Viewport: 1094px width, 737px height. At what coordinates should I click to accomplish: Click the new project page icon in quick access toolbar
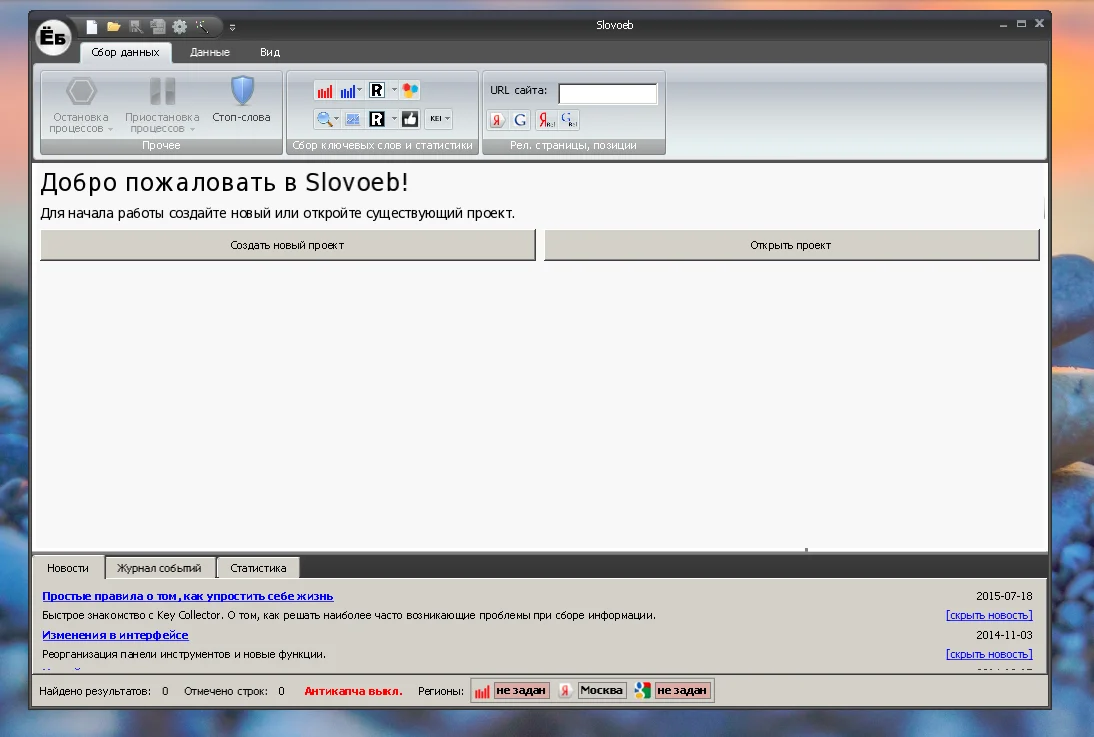point(91,27)
